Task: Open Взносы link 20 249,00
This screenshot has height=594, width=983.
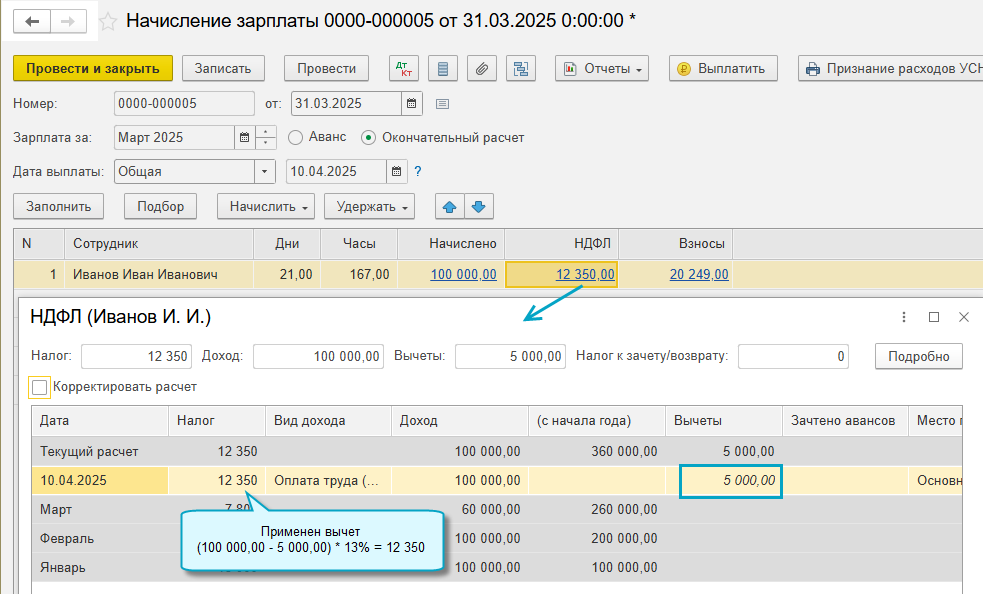Action: click(699, 274)
